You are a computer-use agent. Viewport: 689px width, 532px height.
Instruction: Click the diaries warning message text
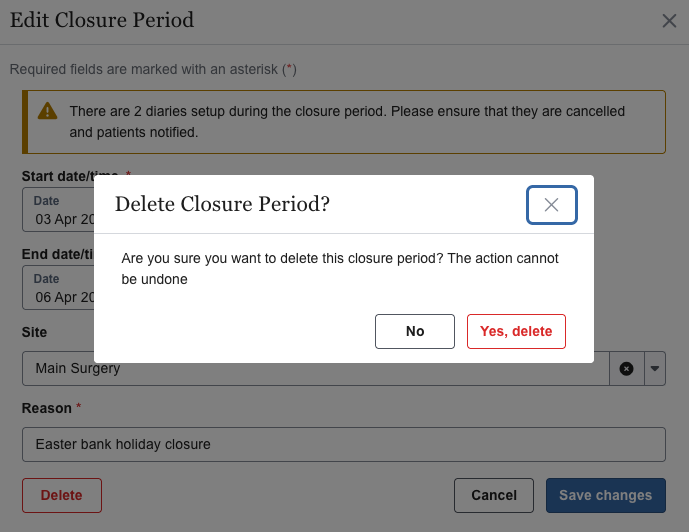(346, 121)
